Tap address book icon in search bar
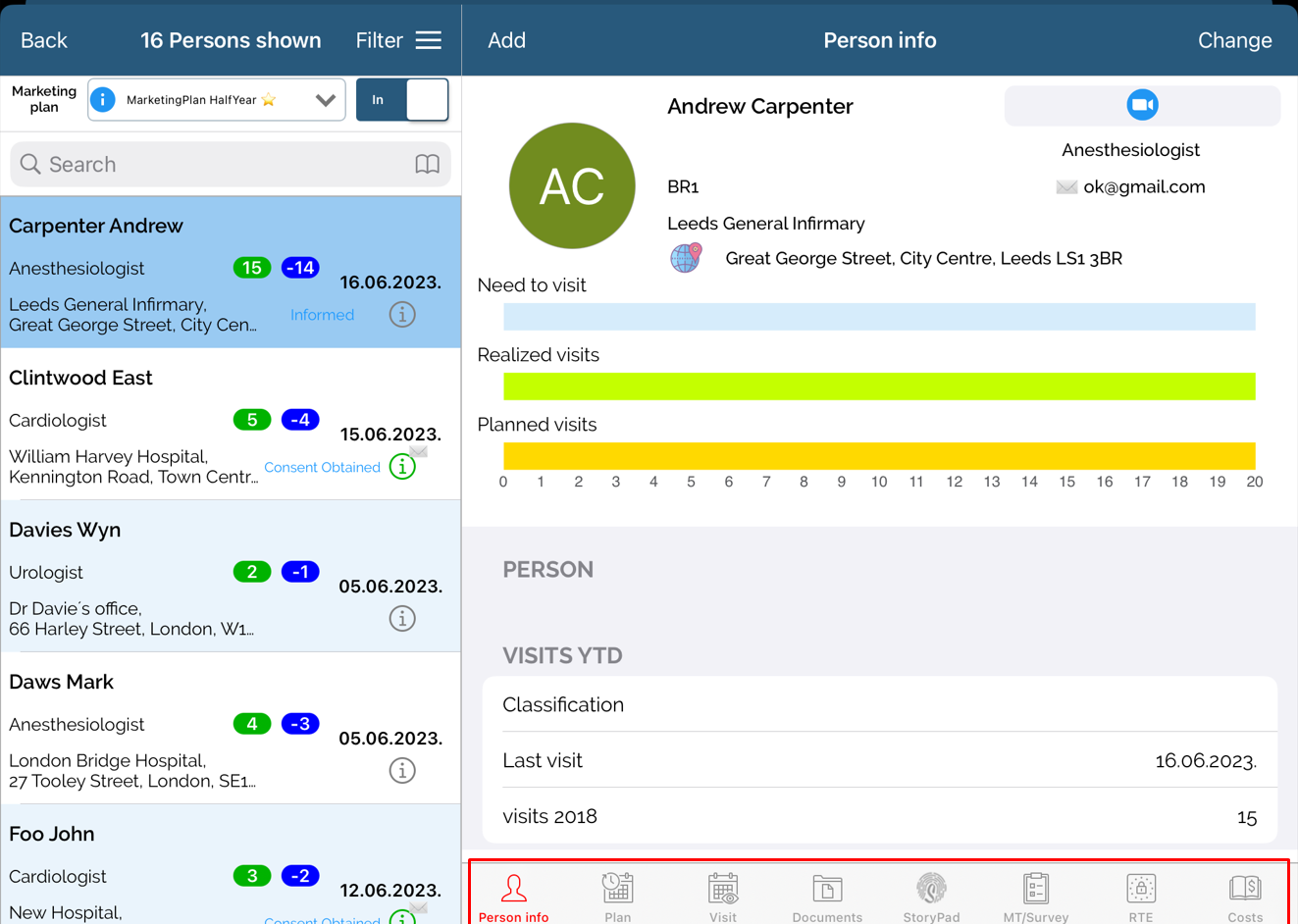Screen dimensions: 1298x924 (427, 164)
